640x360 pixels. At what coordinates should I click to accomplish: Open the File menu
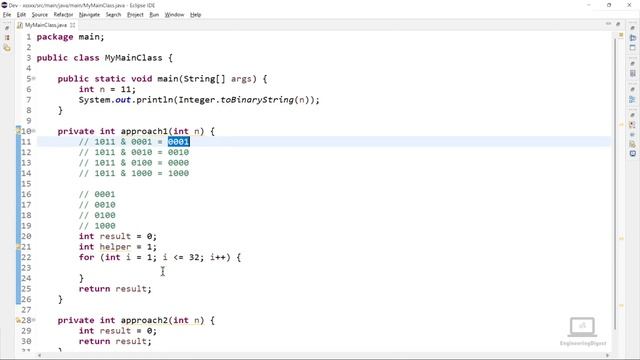(x=7, y=15)
